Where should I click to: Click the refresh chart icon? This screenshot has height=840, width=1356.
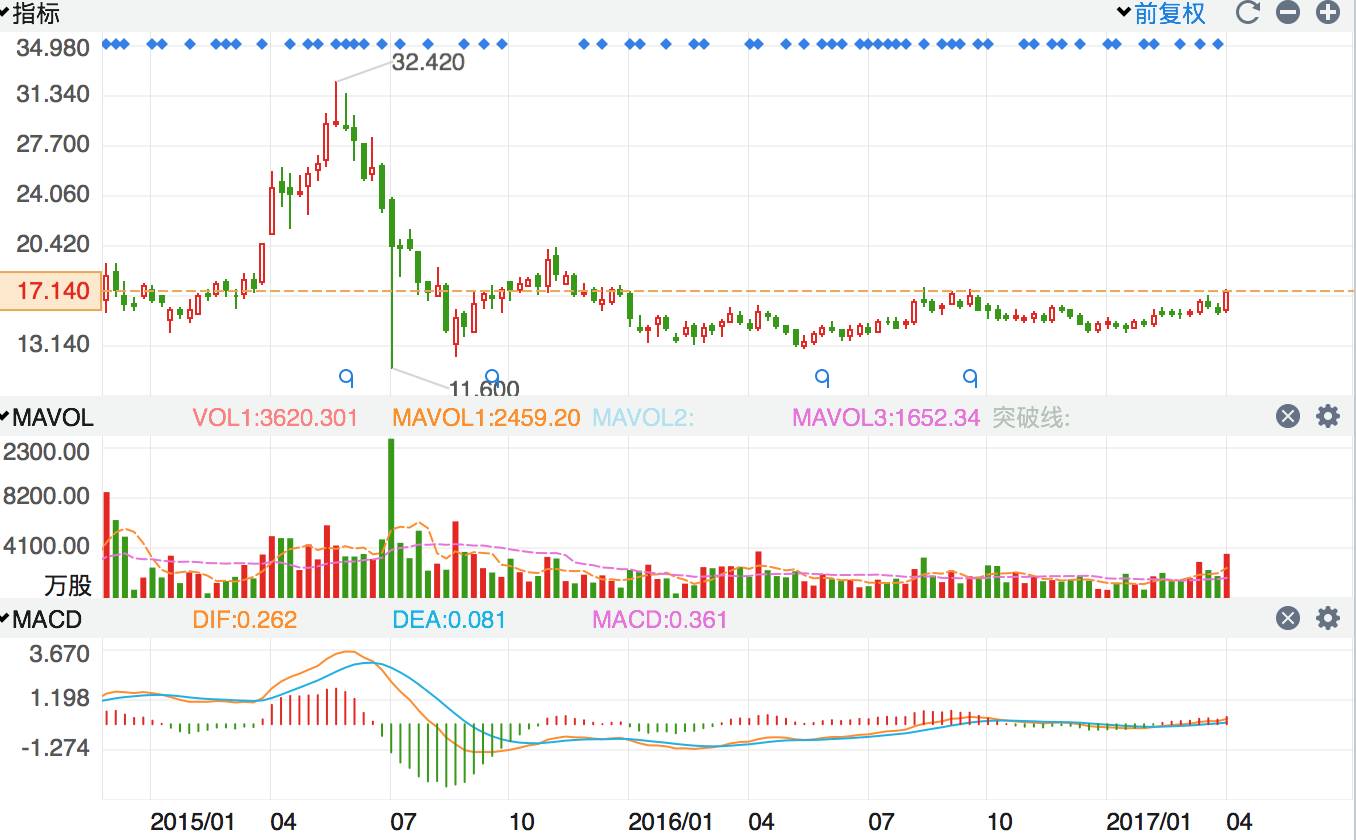1247,13
